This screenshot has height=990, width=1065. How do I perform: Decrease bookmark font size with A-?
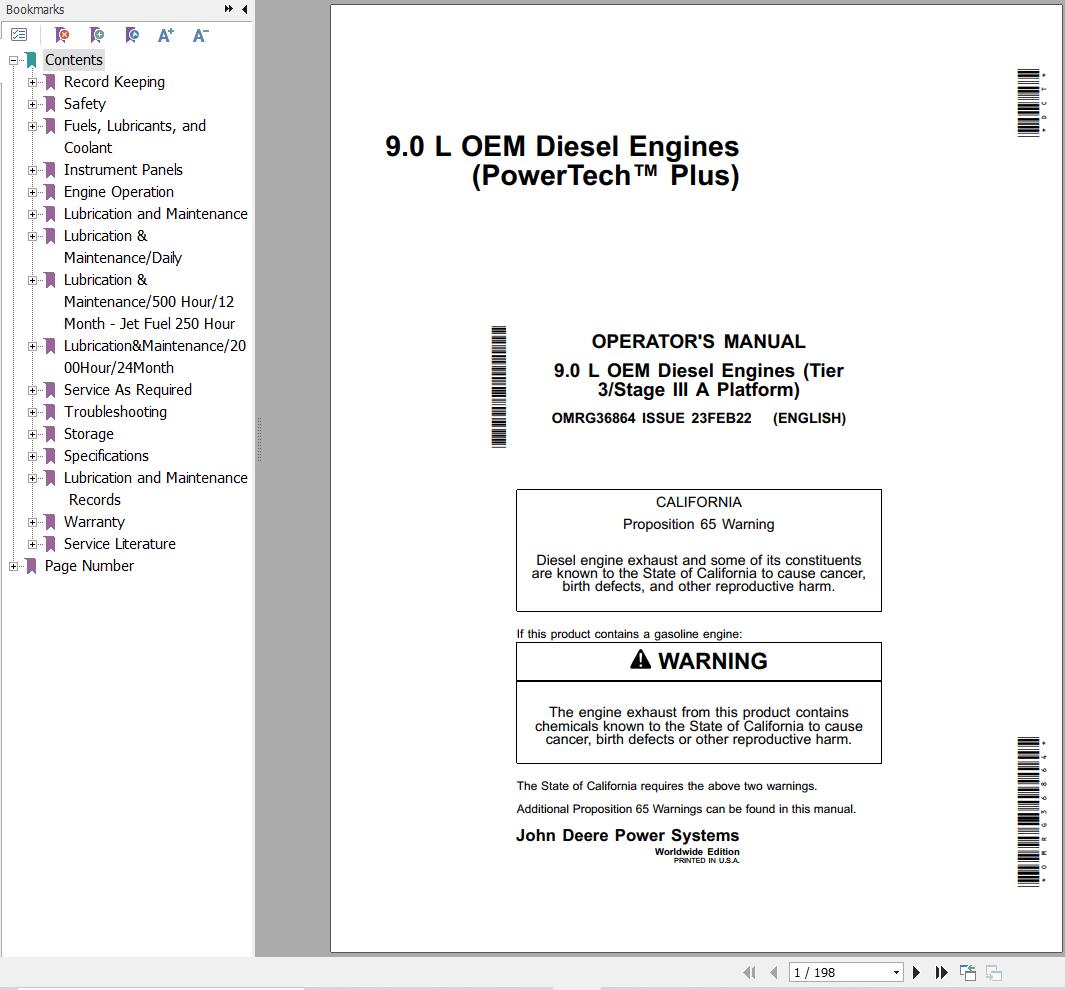200,35
